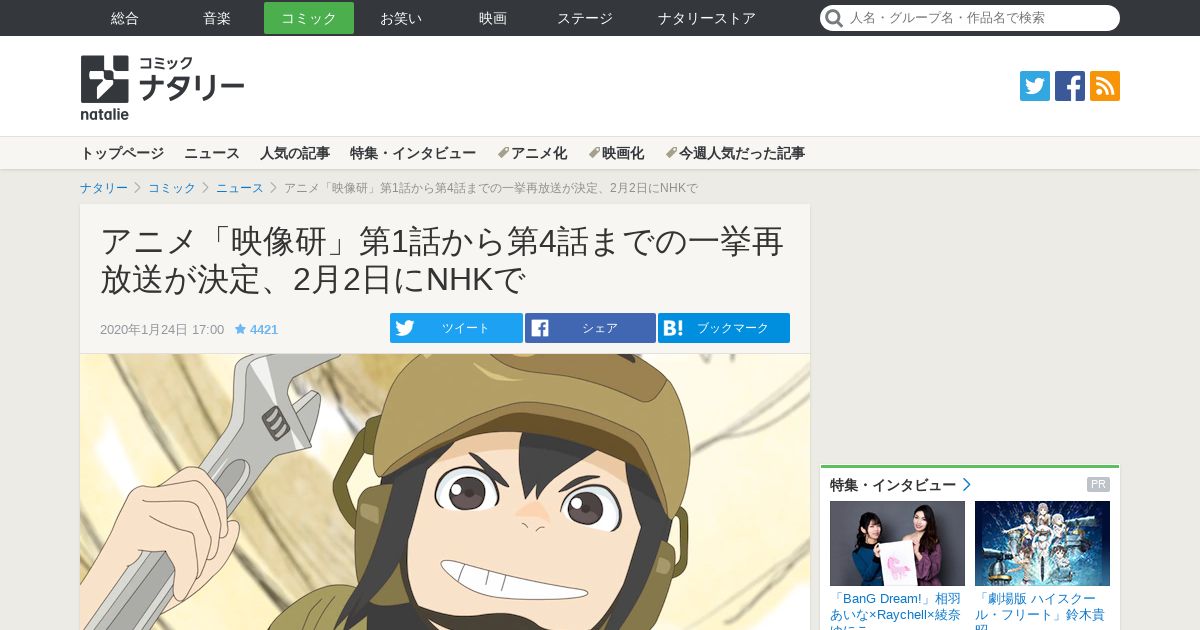Open Natalie's Facebook page icon
1200x630 pixels.
pyautogui.click(x=1070, y=86)
